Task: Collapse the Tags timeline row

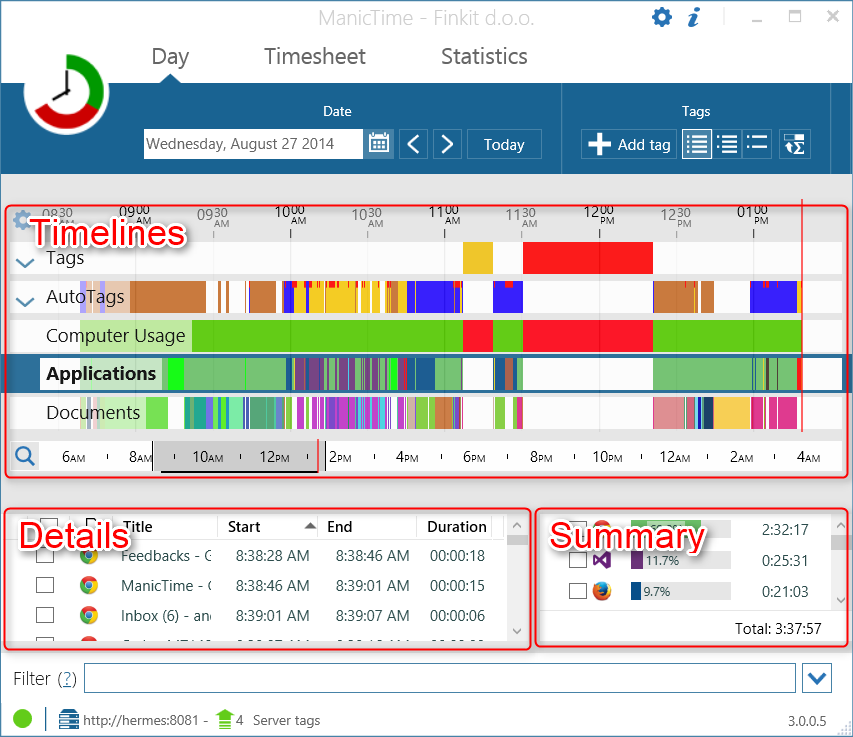Action: [24, 262]
